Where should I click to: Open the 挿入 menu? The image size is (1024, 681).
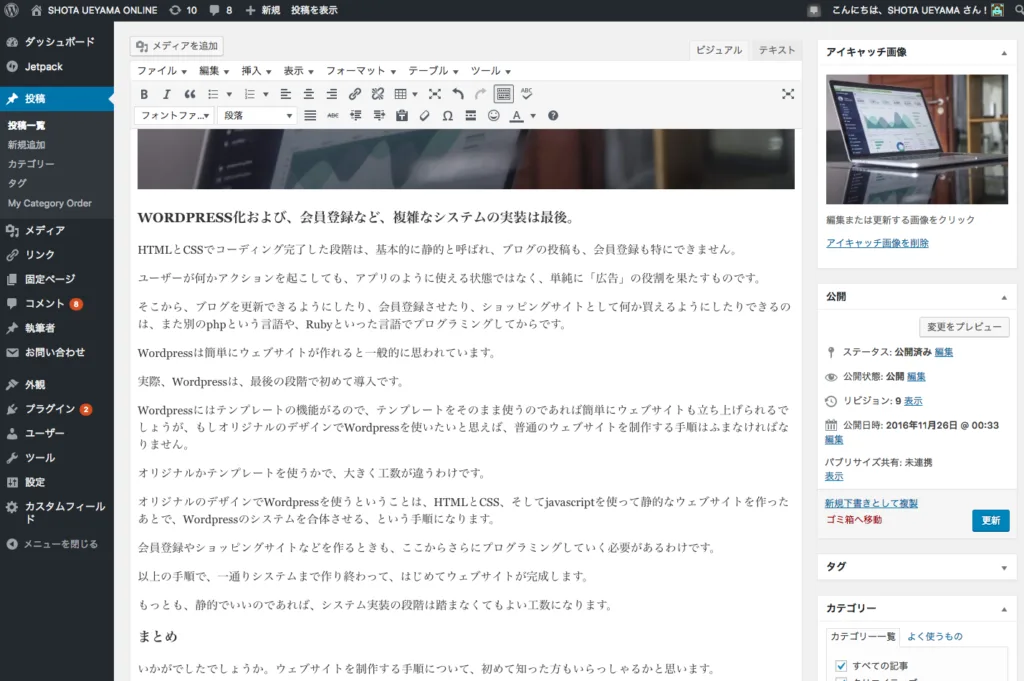pyautogui.click(x=256, y=71)
